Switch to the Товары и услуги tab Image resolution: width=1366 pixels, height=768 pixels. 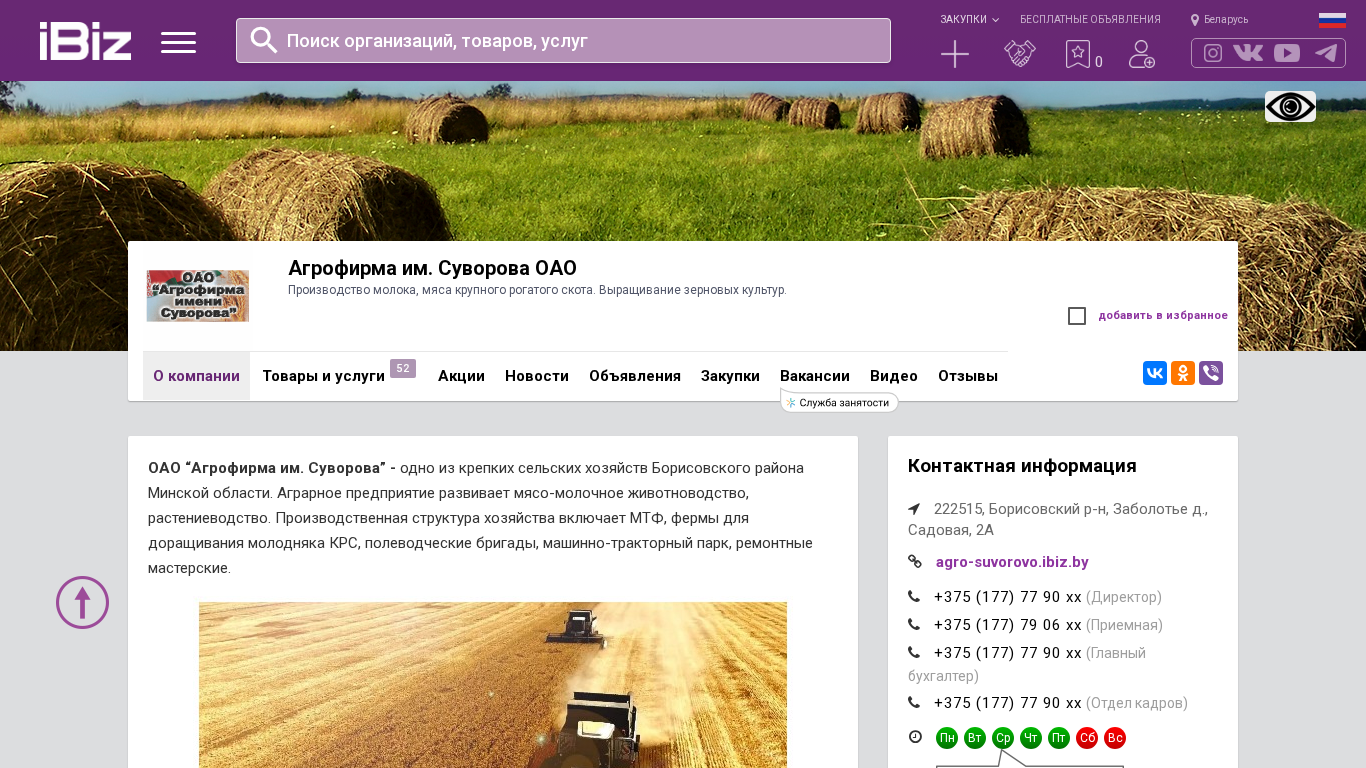pyautogui.click(x=323, y=376)
